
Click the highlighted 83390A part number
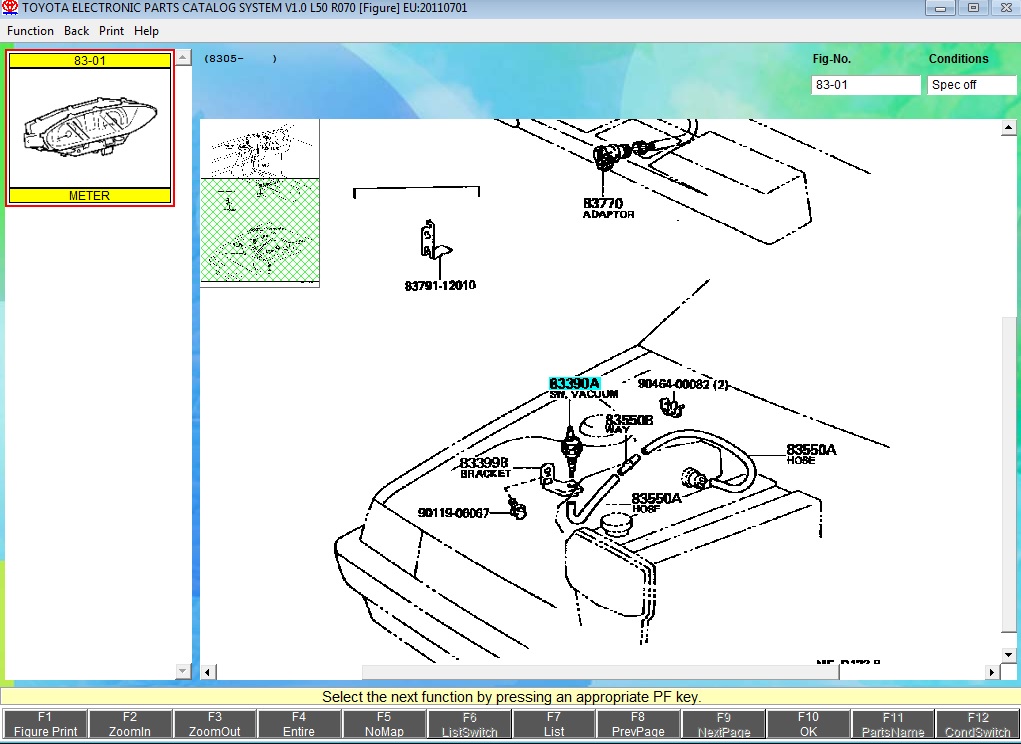pos(574,384)
